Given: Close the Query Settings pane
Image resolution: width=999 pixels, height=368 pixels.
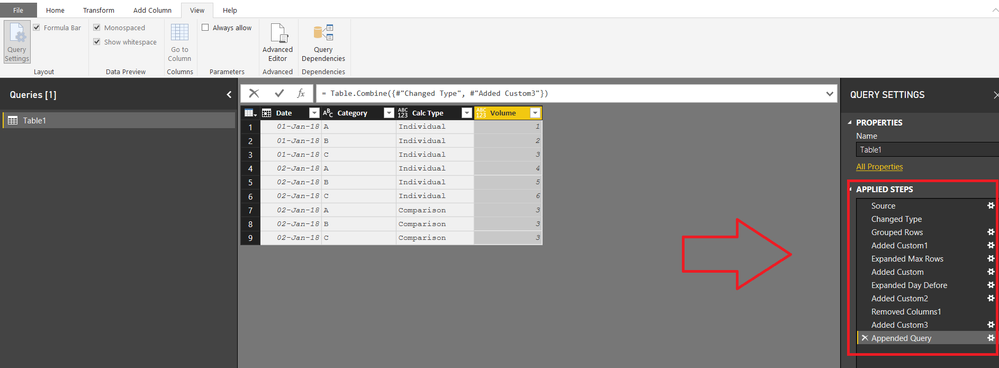Looking at the screenshot, I should (996, 95).
